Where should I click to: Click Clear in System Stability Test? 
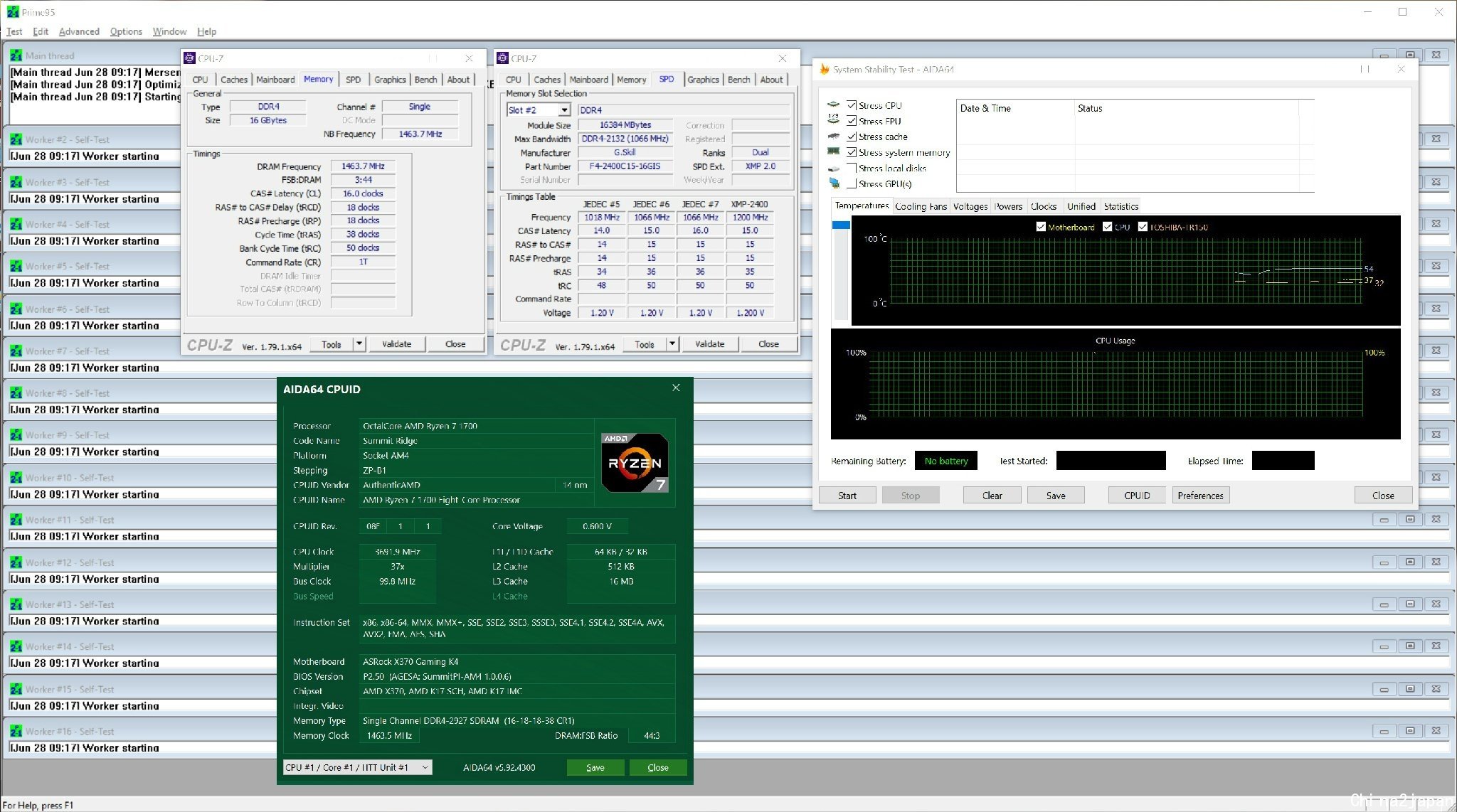(992, 496)
